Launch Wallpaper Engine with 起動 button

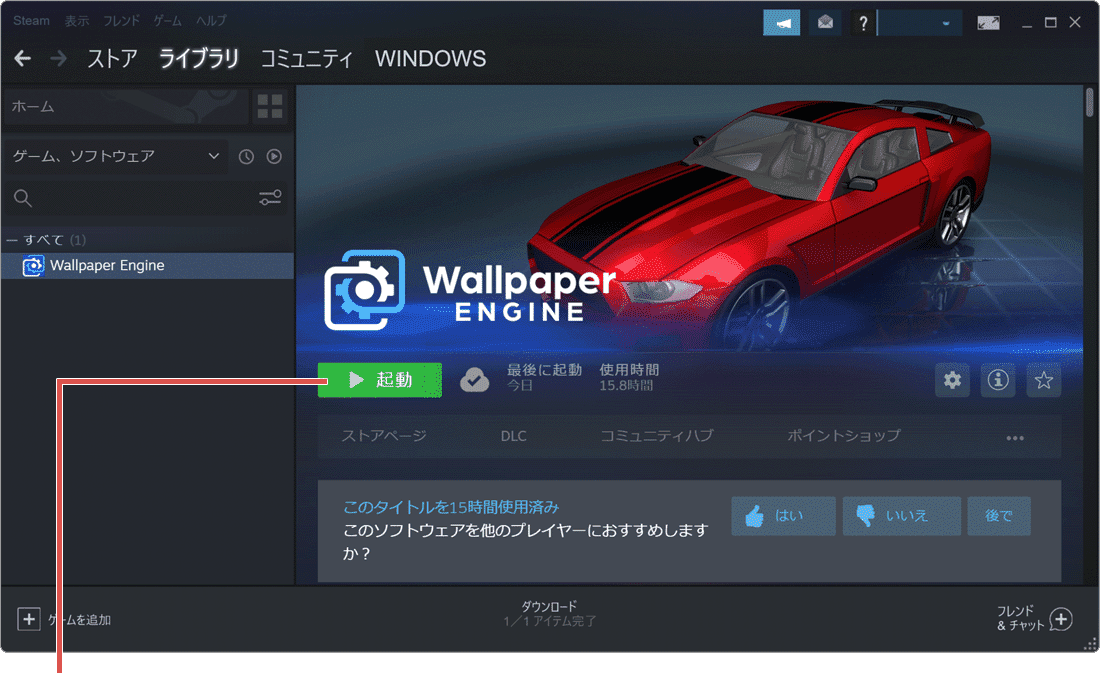[380, 380]
